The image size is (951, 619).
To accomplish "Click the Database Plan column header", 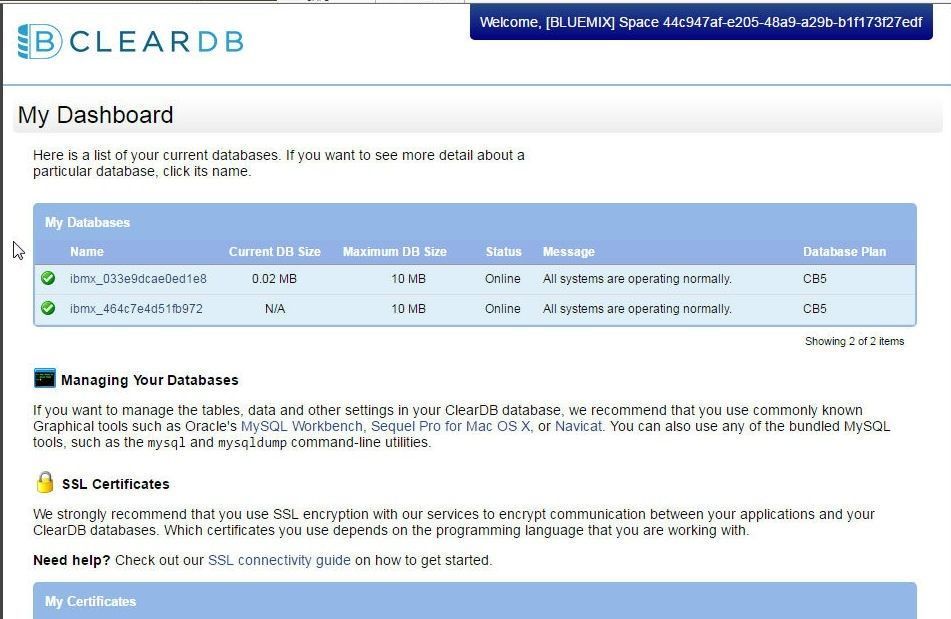I will point(844,252).
